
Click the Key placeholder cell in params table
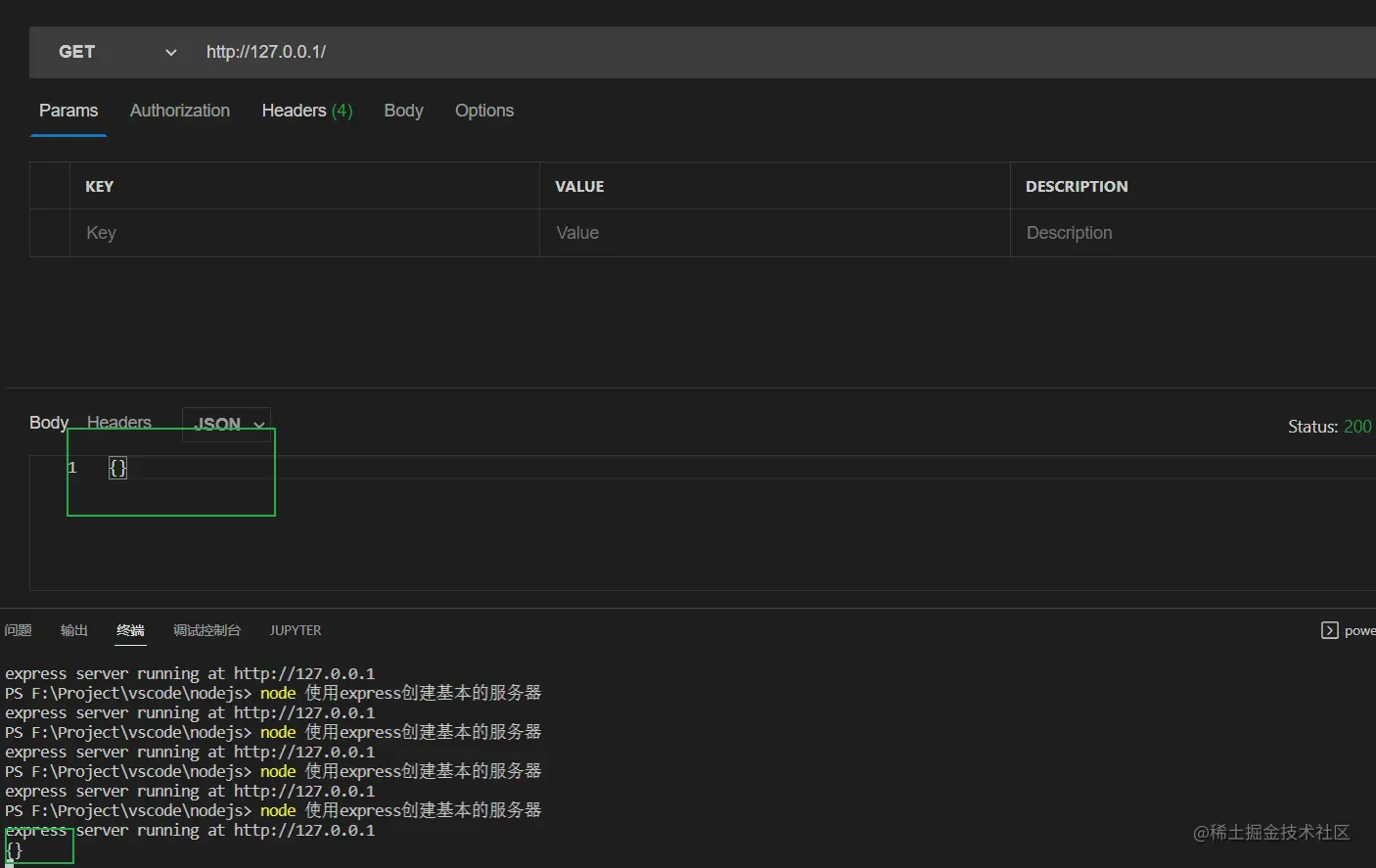[304, 233]
